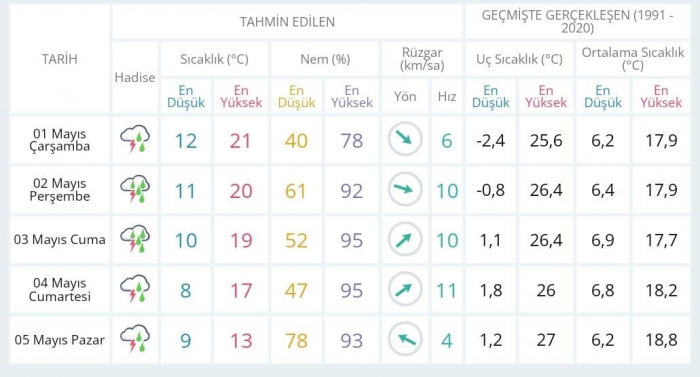Select the GEÇMİŞTE GERÇEKLEŞEN (1991 - 2020) header
700x377 pixels.
click(x=577, y=21)
